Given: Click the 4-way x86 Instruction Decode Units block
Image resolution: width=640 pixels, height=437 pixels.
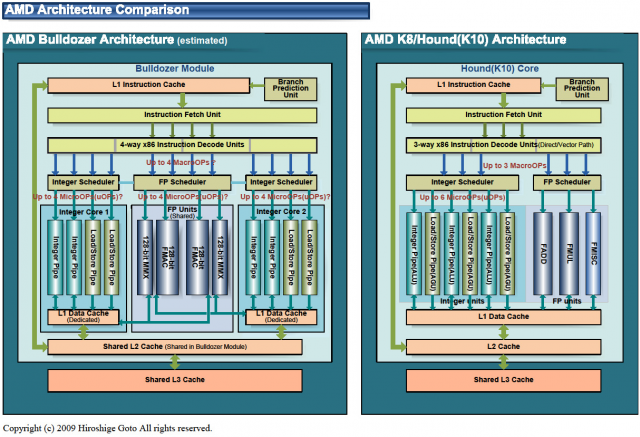Looking at the screenshot, I should tap(182, 145).
